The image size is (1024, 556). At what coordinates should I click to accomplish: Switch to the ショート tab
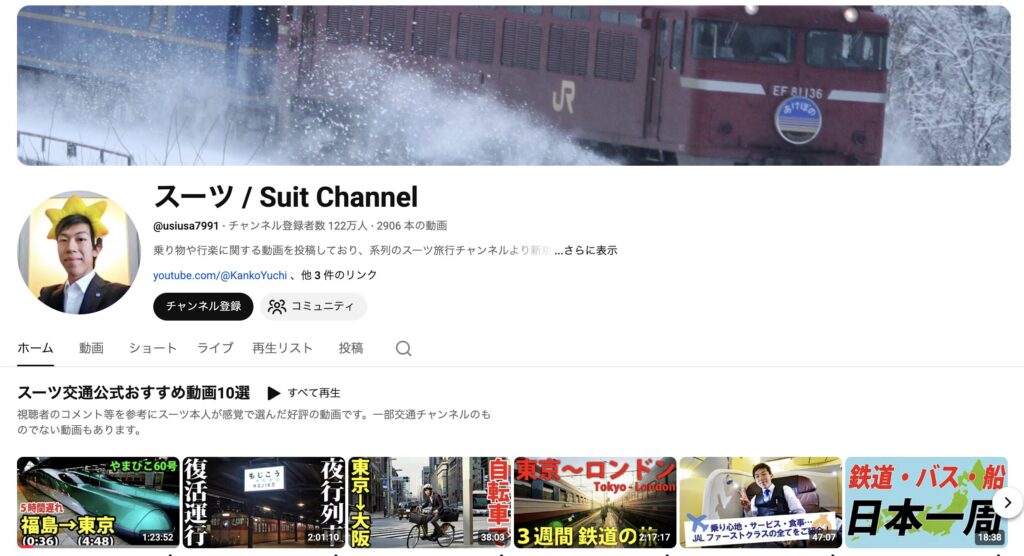(x=152, y=348)
